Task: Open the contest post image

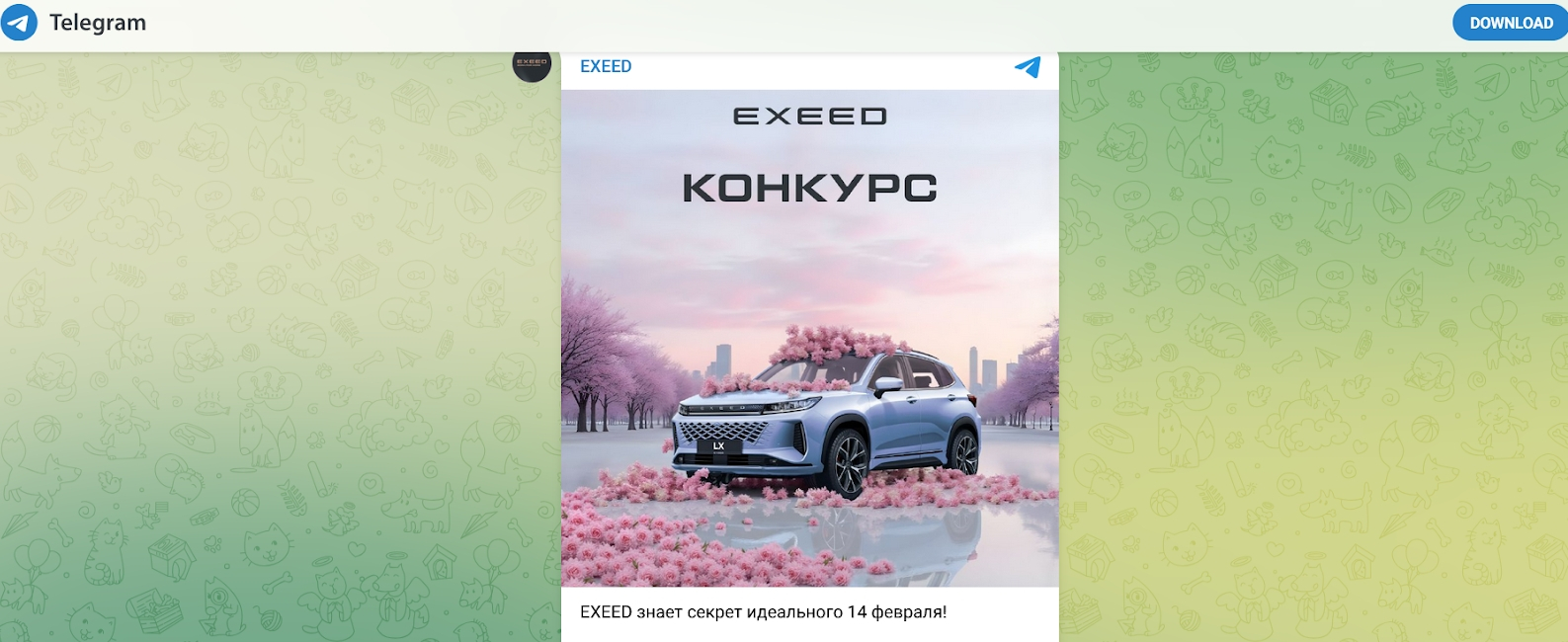Action: point(810,339)
